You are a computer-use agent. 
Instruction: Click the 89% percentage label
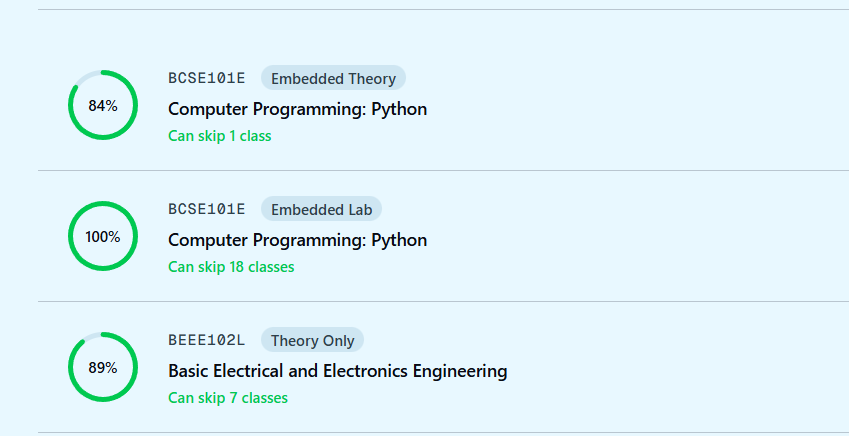(x=103, y=367)
